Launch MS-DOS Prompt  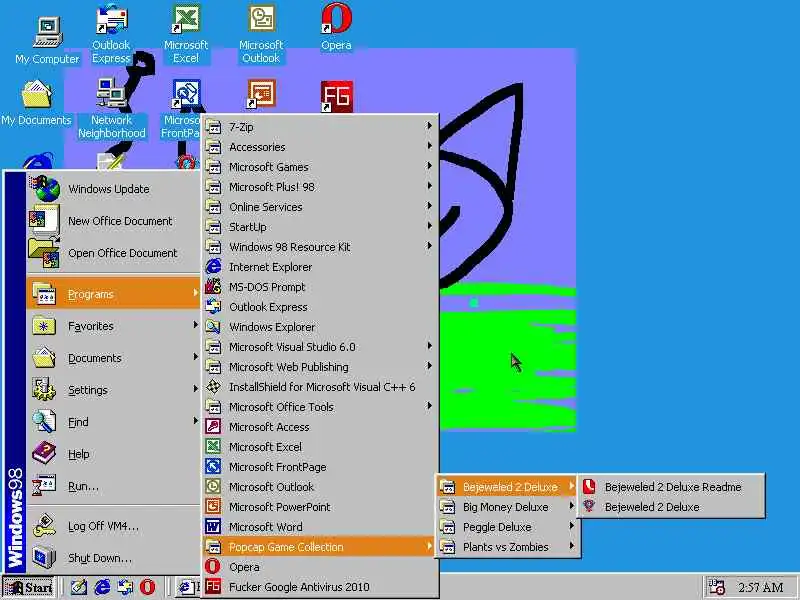coord(319,287)
